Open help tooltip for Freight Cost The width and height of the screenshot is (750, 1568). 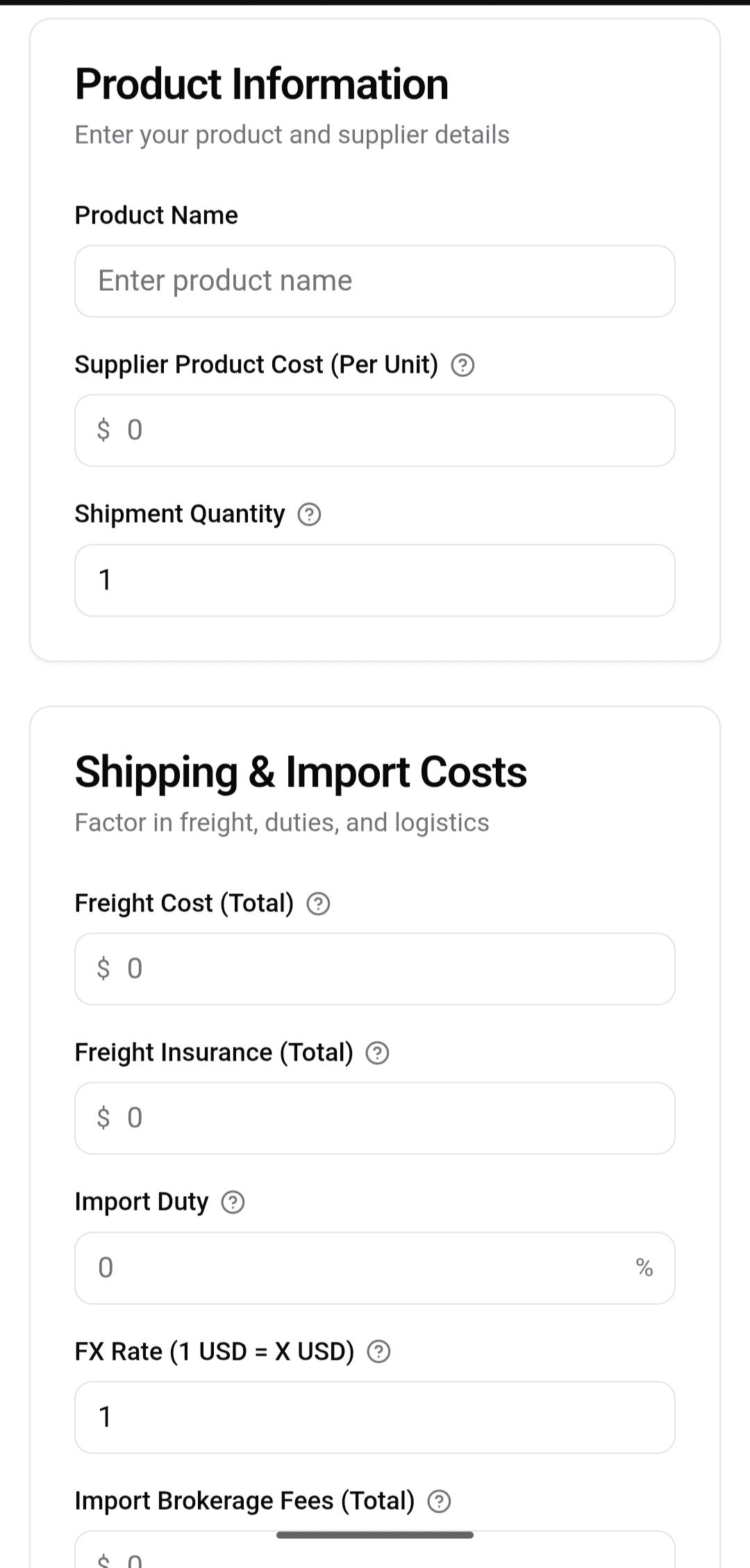coord(317,903)
